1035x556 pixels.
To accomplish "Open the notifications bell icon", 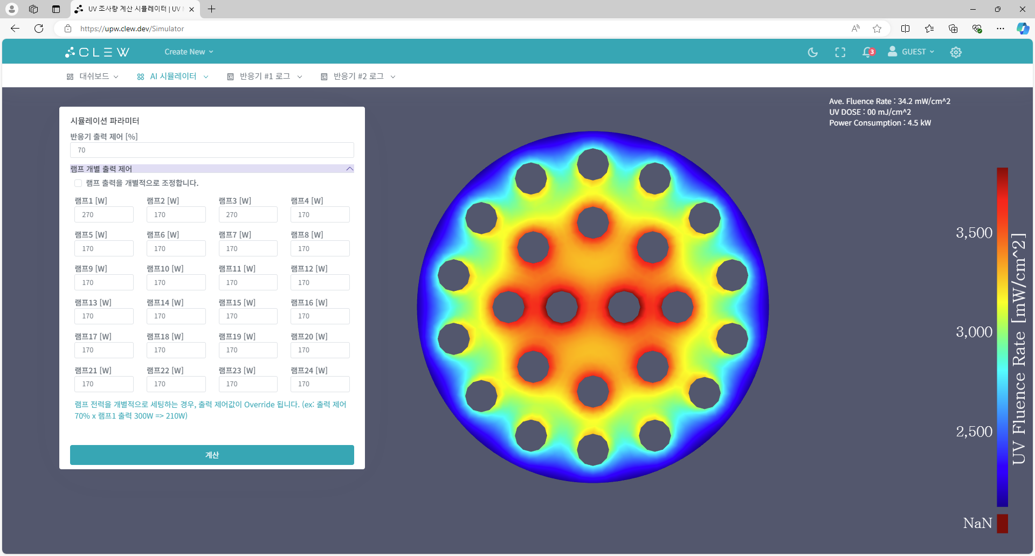I will tap(868, 52).
